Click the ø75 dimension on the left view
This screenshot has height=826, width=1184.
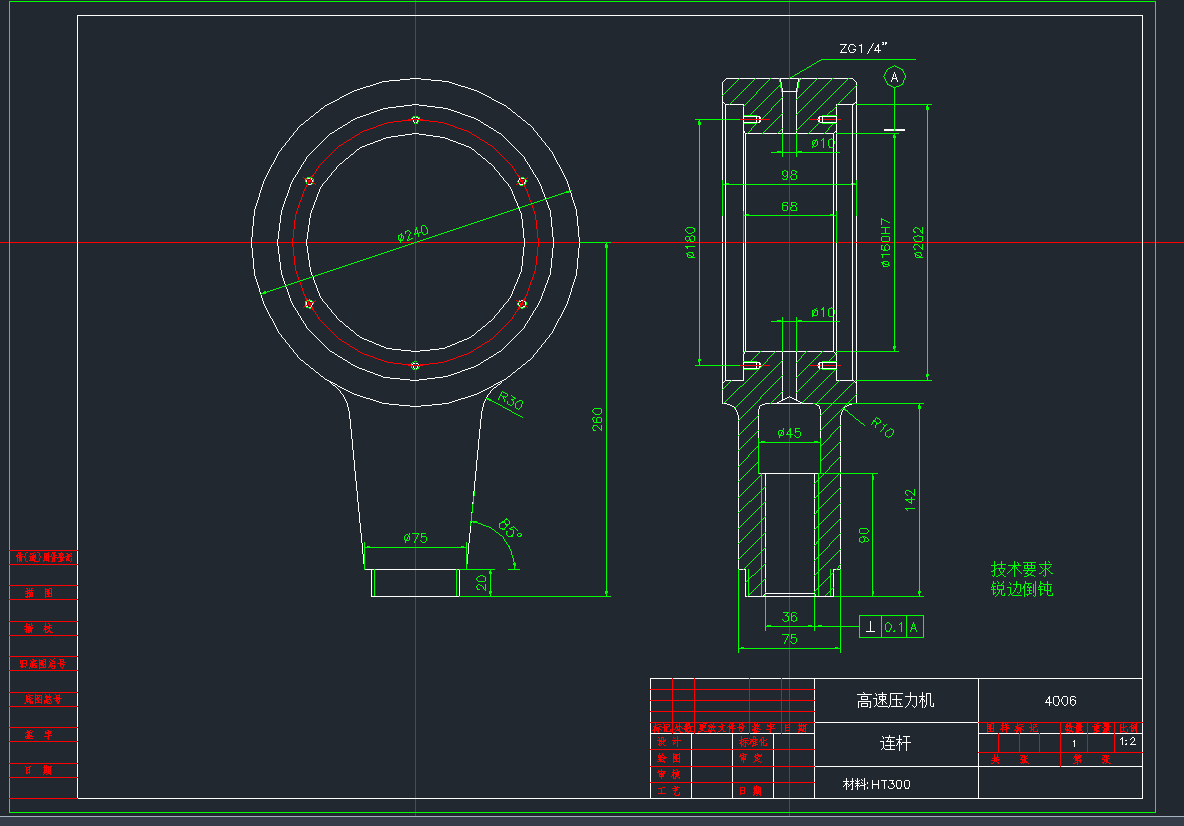tap(415, 538)
